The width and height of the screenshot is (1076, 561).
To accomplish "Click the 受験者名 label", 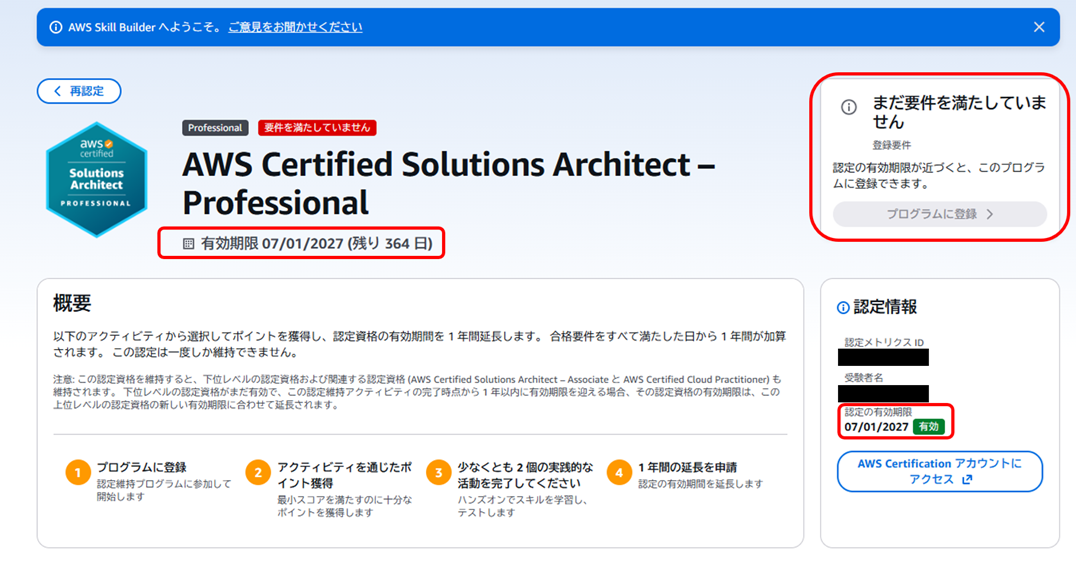I will pos(863,378).
